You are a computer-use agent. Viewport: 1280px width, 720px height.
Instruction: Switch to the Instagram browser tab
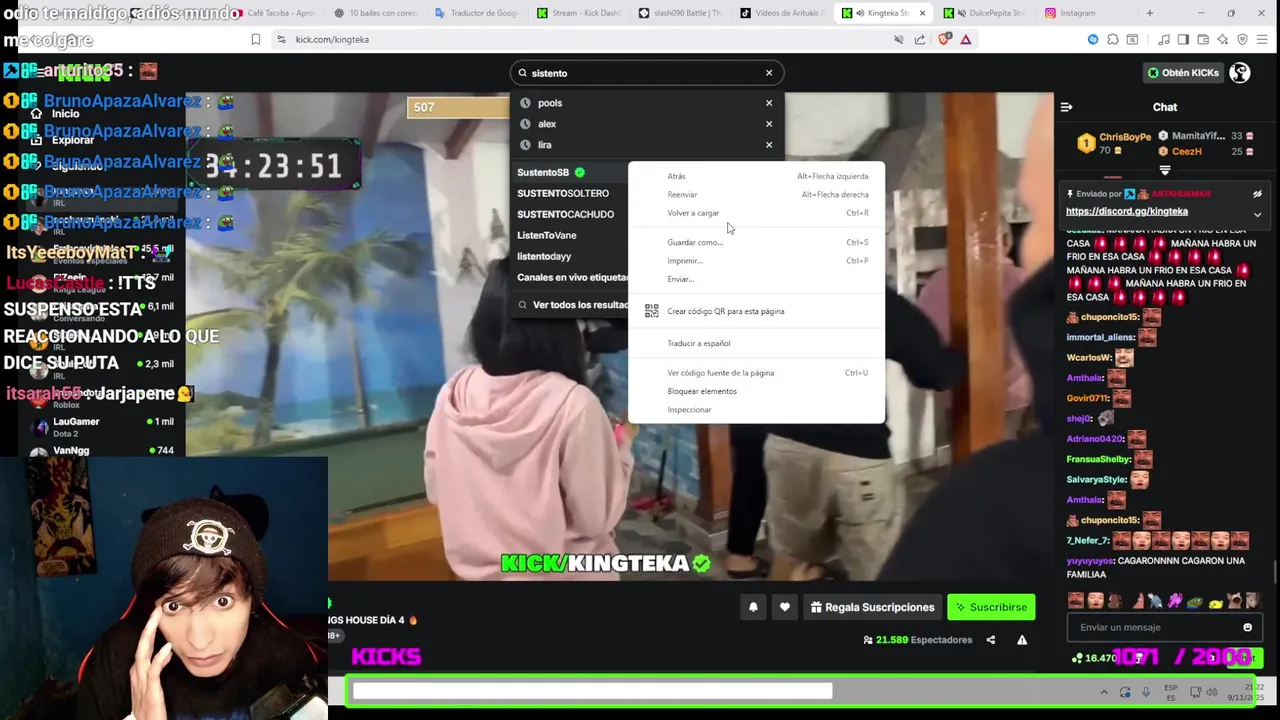tap(1083, 13)
